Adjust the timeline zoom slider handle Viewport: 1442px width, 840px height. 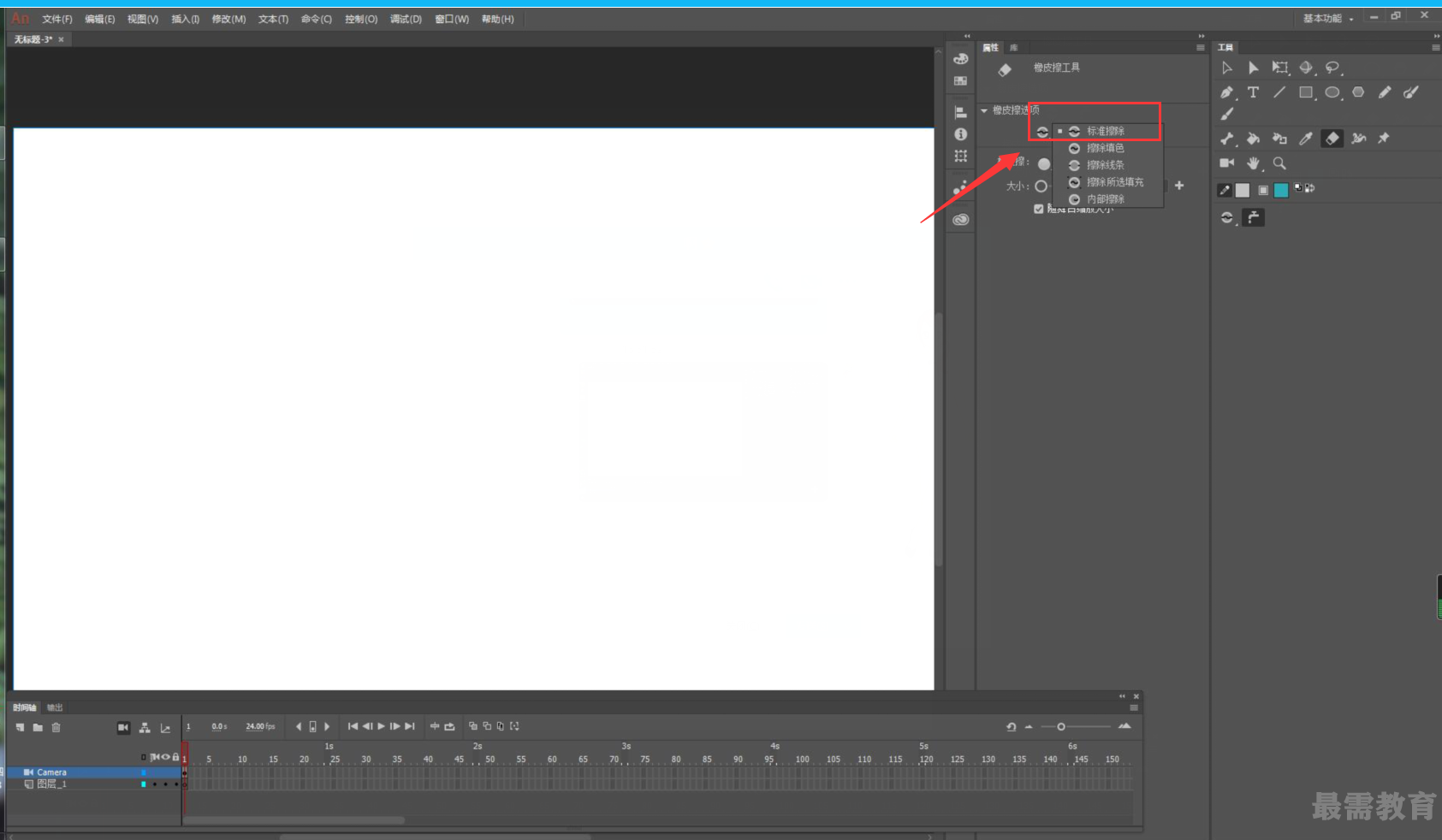point(1061,727)
